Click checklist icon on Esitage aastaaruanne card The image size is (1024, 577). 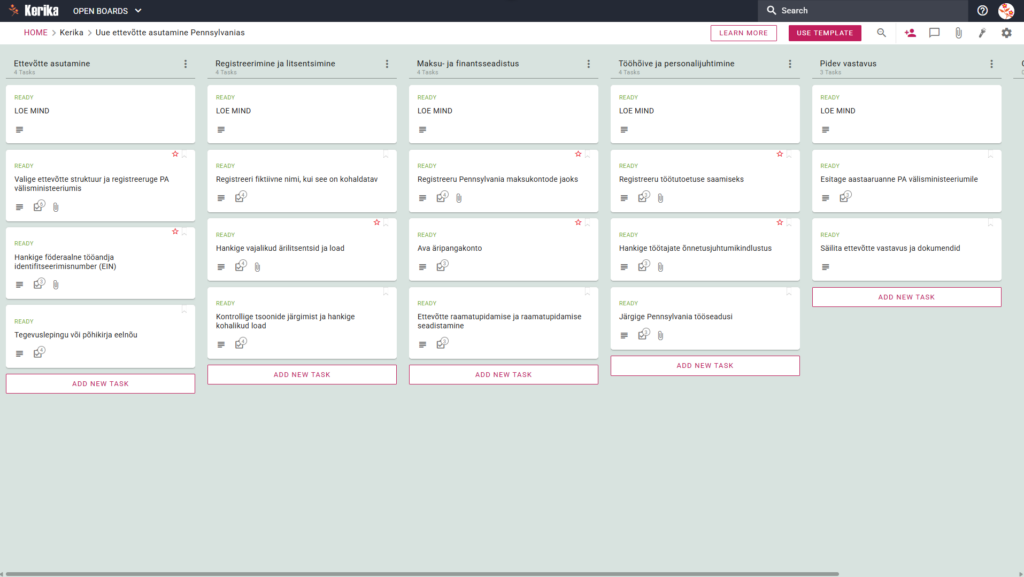[x=844, y=196]
